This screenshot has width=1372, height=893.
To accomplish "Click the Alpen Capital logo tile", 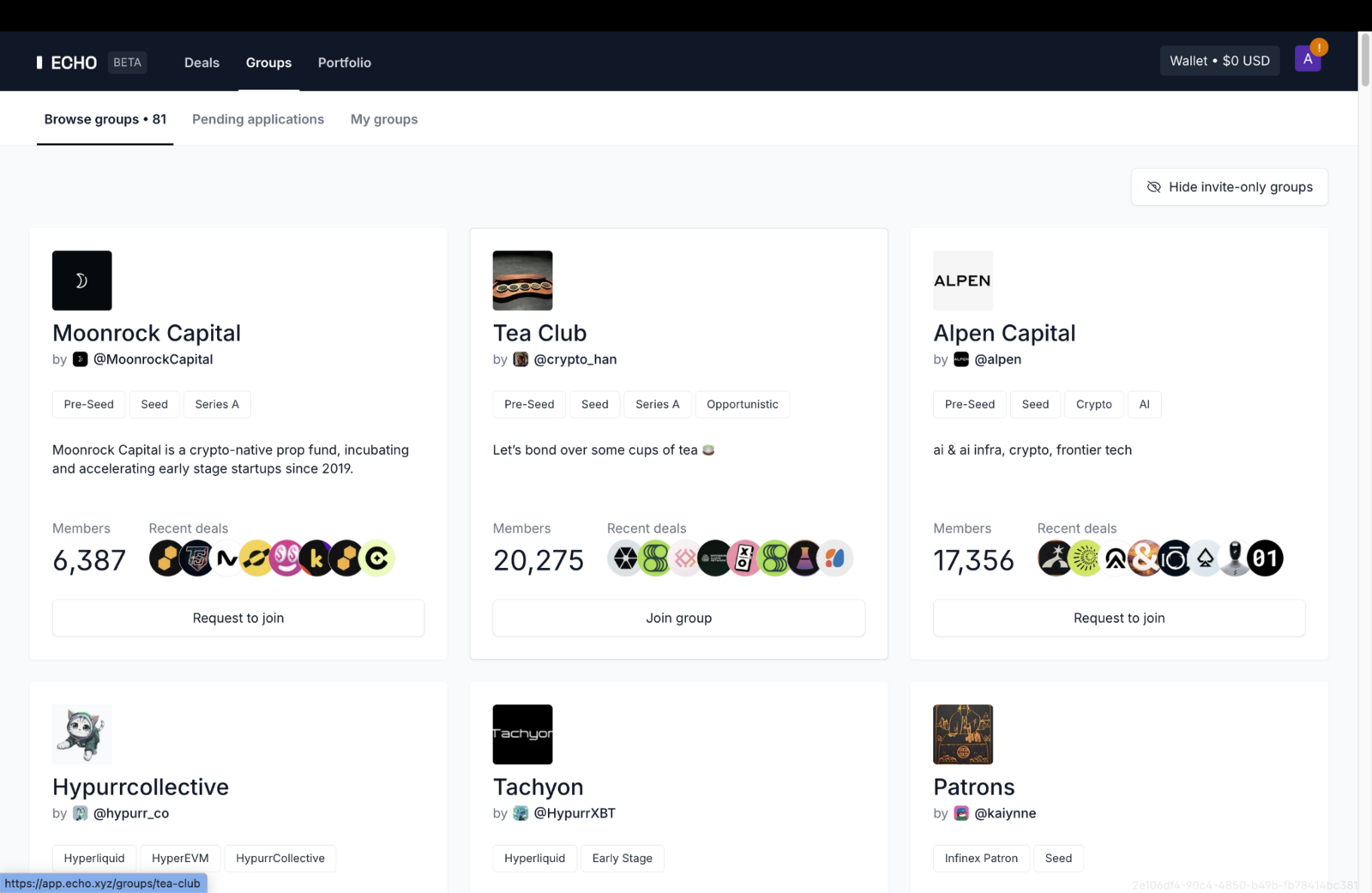I will [x=963, y=281].
